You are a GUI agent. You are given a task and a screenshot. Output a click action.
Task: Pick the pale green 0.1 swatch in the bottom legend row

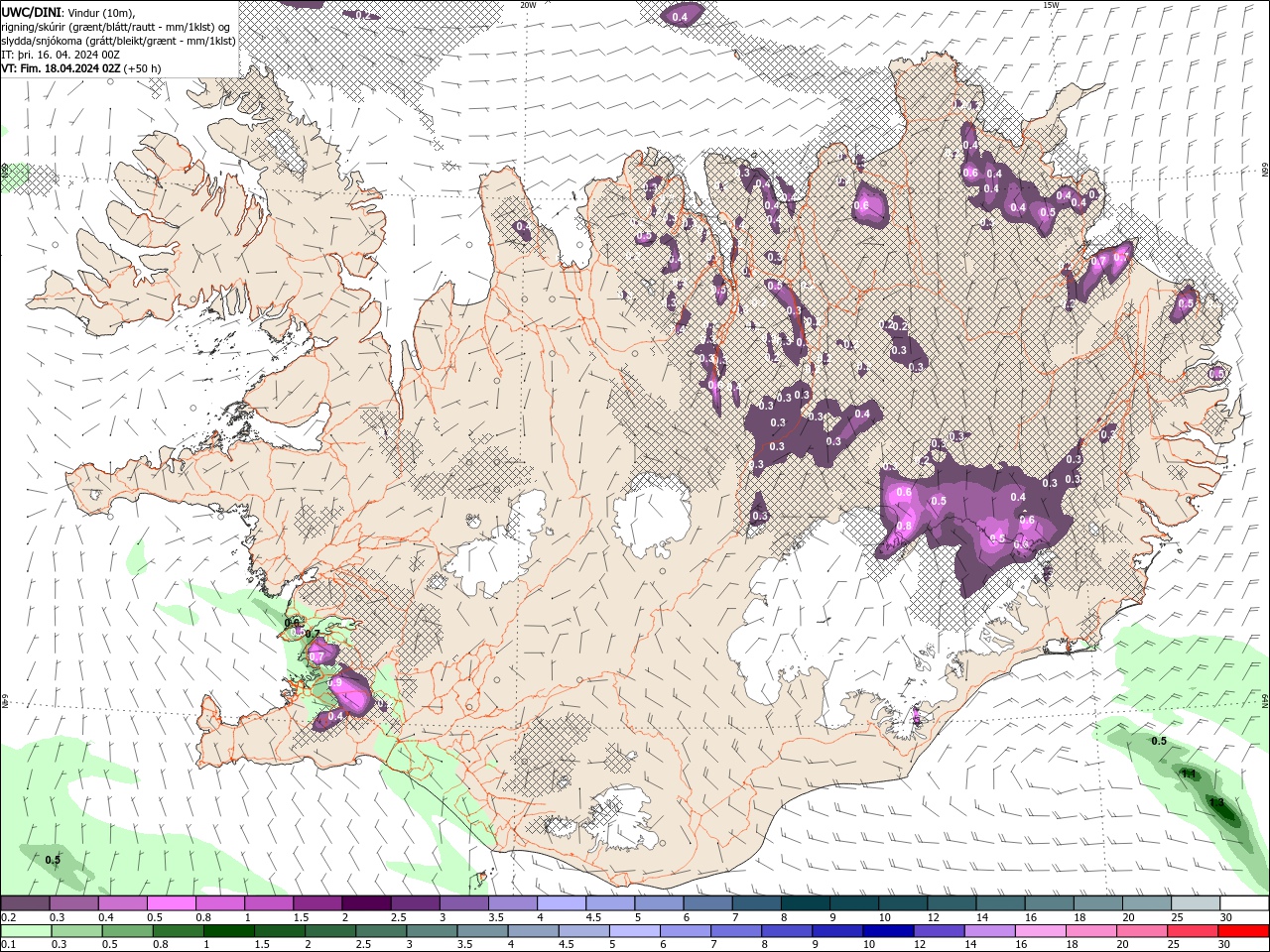tap(26, 930)
